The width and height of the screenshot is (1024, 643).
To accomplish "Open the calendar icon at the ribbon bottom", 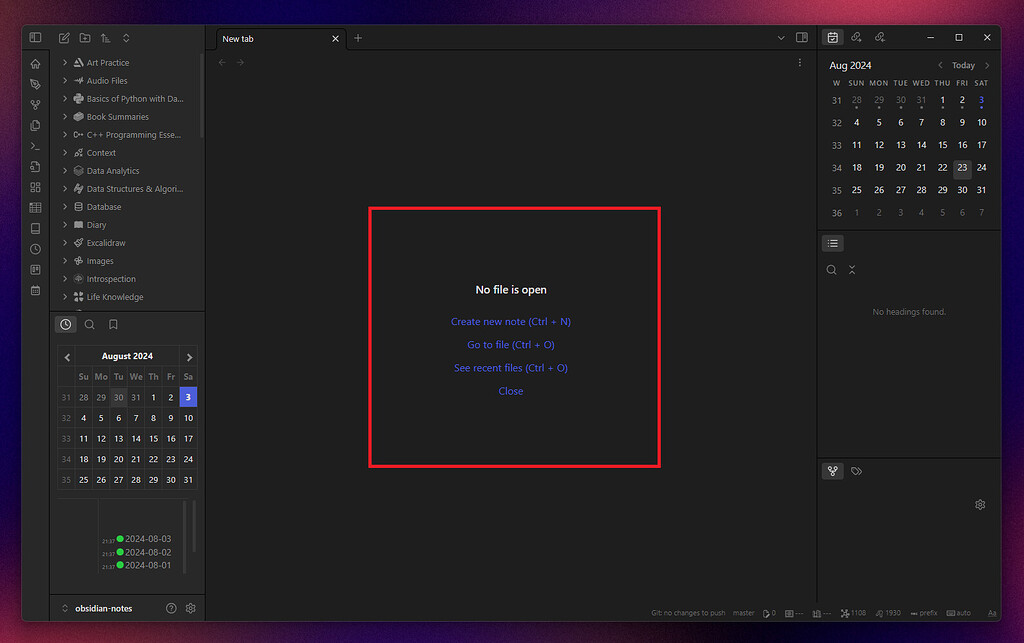I will pos(35,290).
